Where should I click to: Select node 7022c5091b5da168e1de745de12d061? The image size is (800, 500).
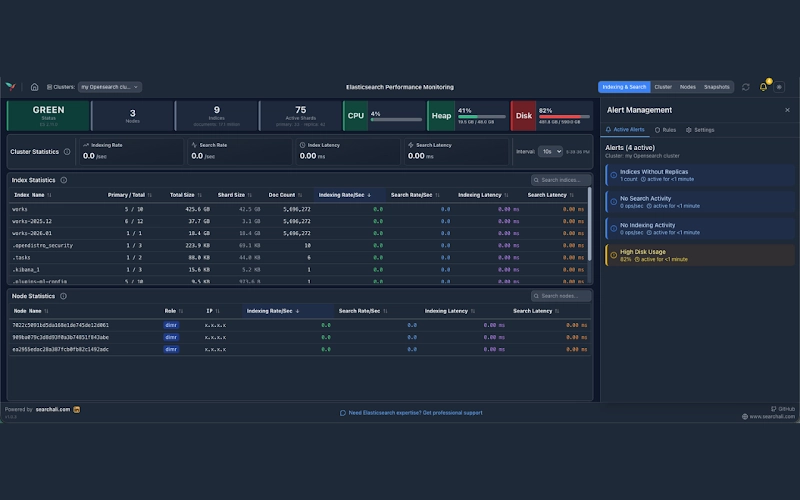[x=300, y=325]
